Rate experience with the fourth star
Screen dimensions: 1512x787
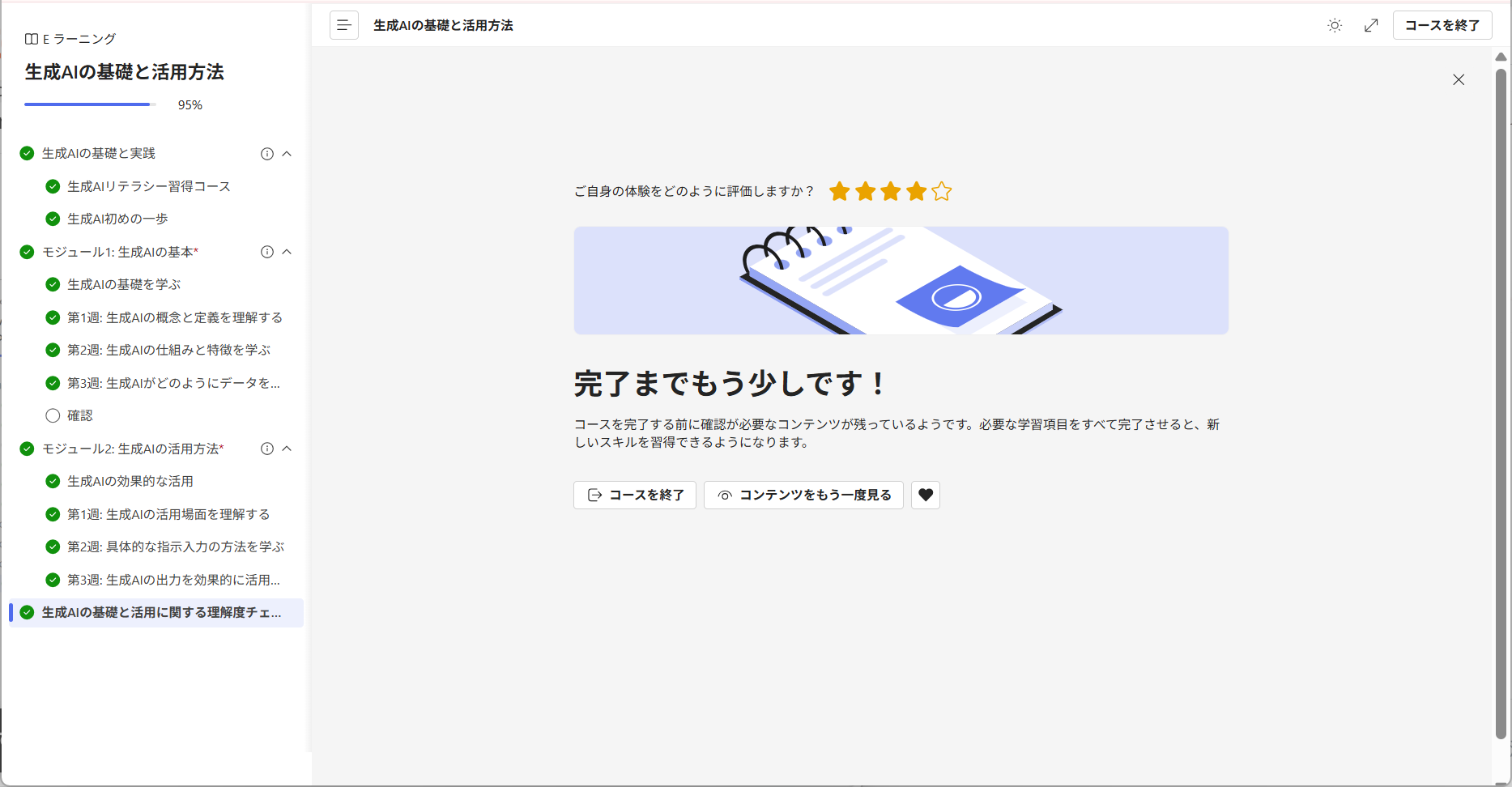click(917, 191)
